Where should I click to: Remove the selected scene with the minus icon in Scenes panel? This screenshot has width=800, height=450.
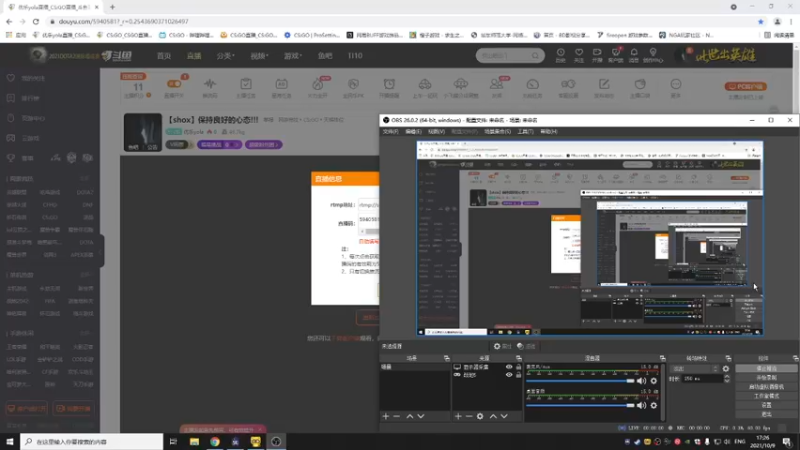pos(396,416)
